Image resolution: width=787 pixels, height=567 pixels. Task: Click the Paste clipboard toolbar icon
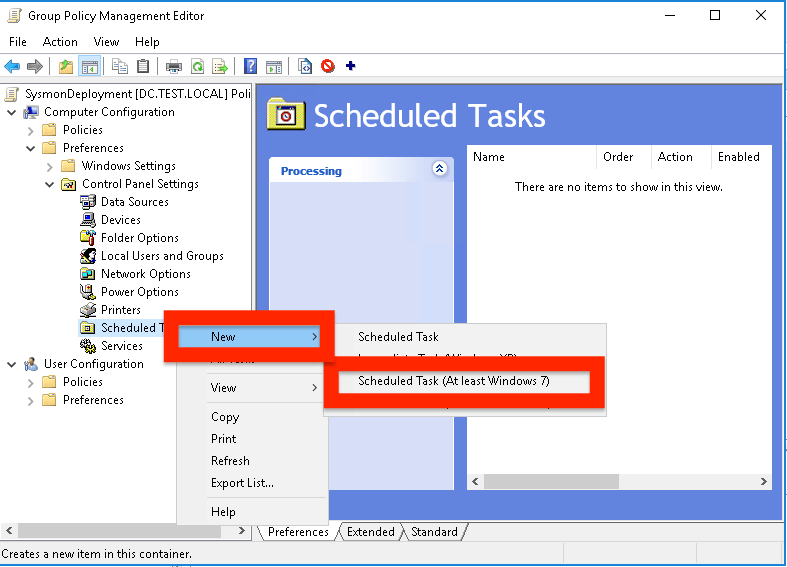143,67
